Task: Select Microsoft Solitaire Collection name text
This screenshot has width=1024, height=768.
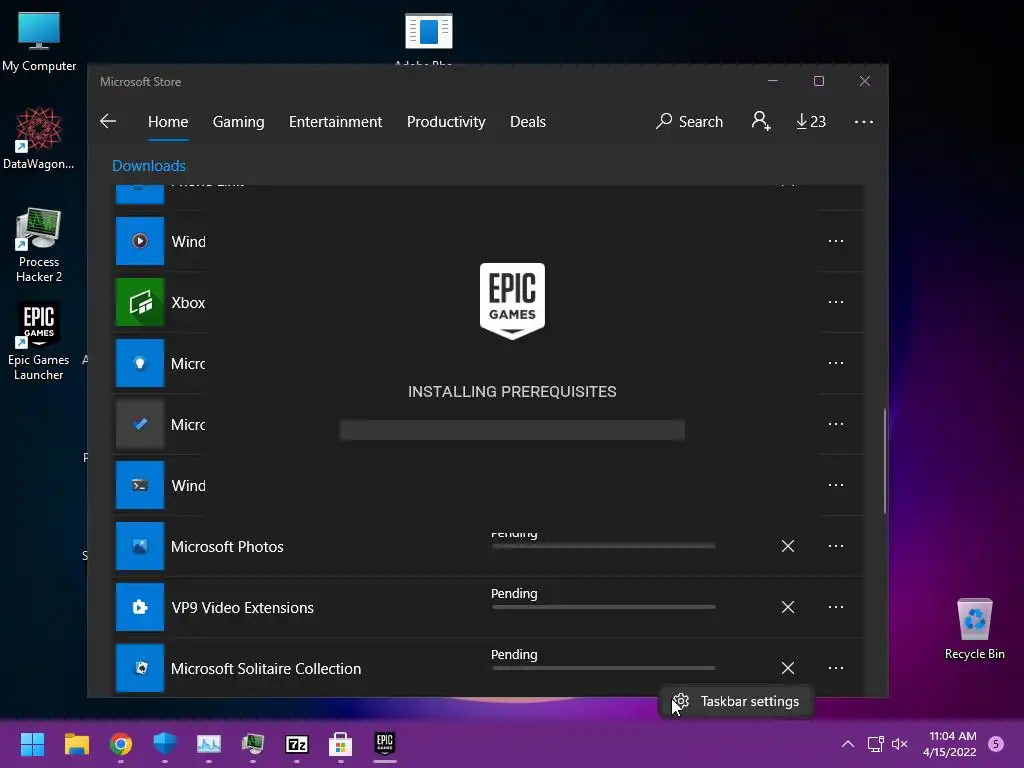Action: pos(266,669)
